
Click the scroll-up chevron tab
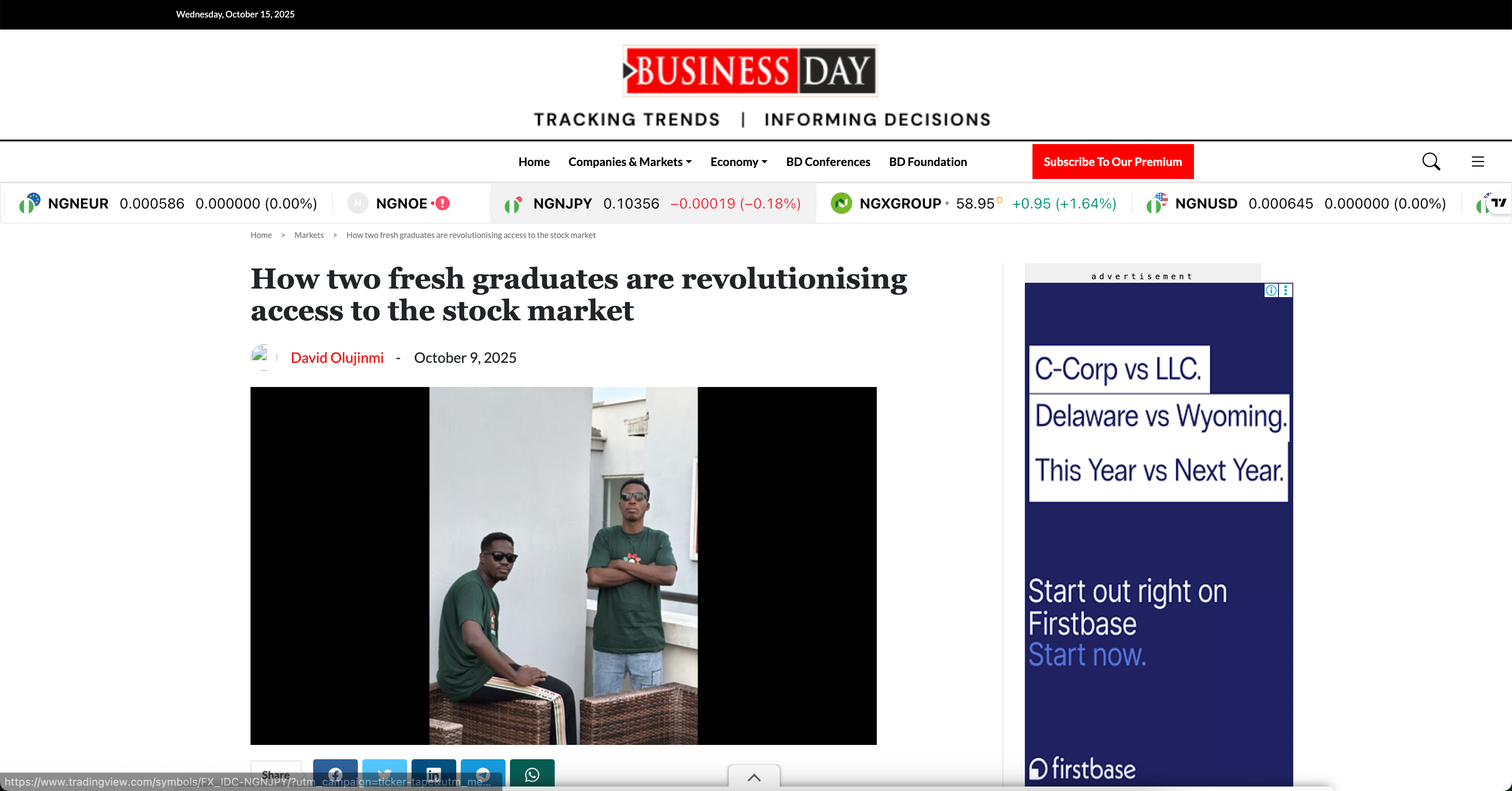754,777
